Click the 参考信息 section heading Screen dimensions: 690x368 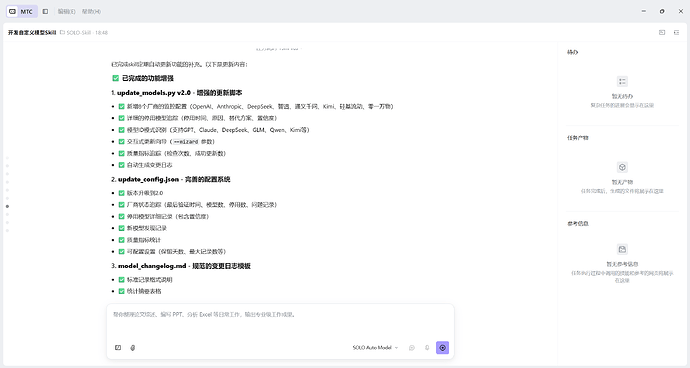click(x=578, y=224)
